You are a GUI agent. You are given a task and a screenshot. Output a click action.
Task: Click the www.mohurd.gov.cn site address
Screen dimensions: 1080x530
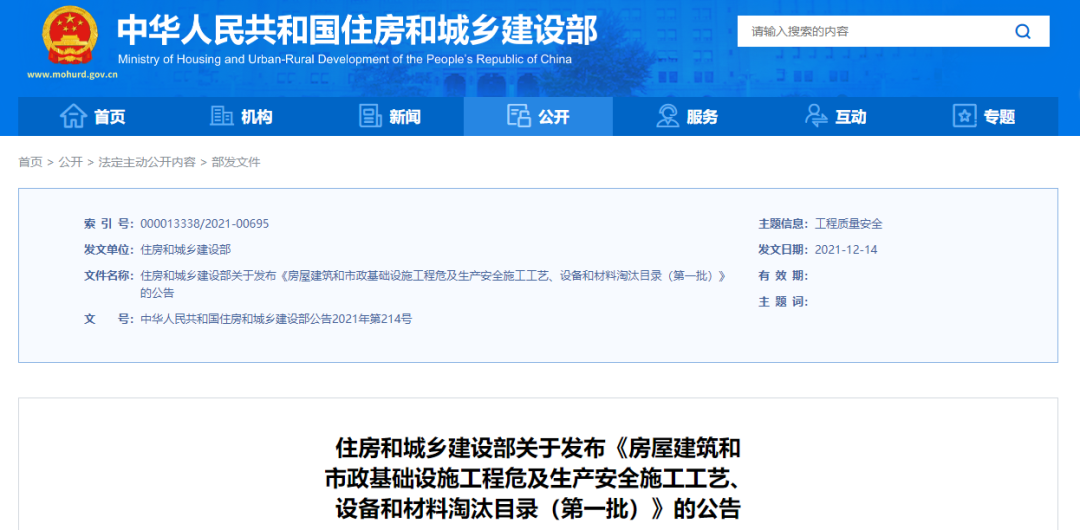72,74
